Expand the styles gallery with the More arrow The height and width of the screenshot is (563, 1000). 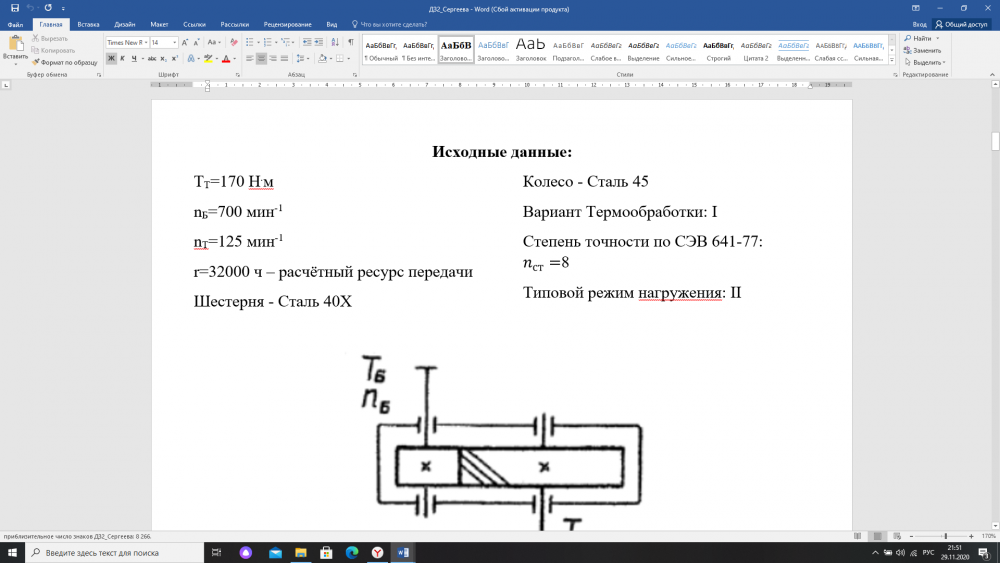coord(892,60)
